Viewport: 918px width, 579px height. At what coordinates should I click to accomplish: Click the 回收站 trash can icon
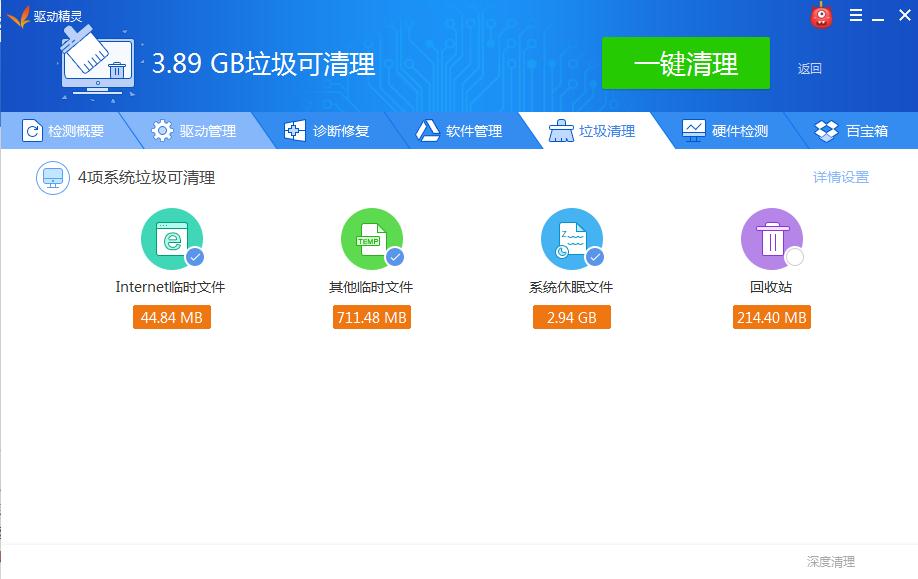(x=772, y=239)
